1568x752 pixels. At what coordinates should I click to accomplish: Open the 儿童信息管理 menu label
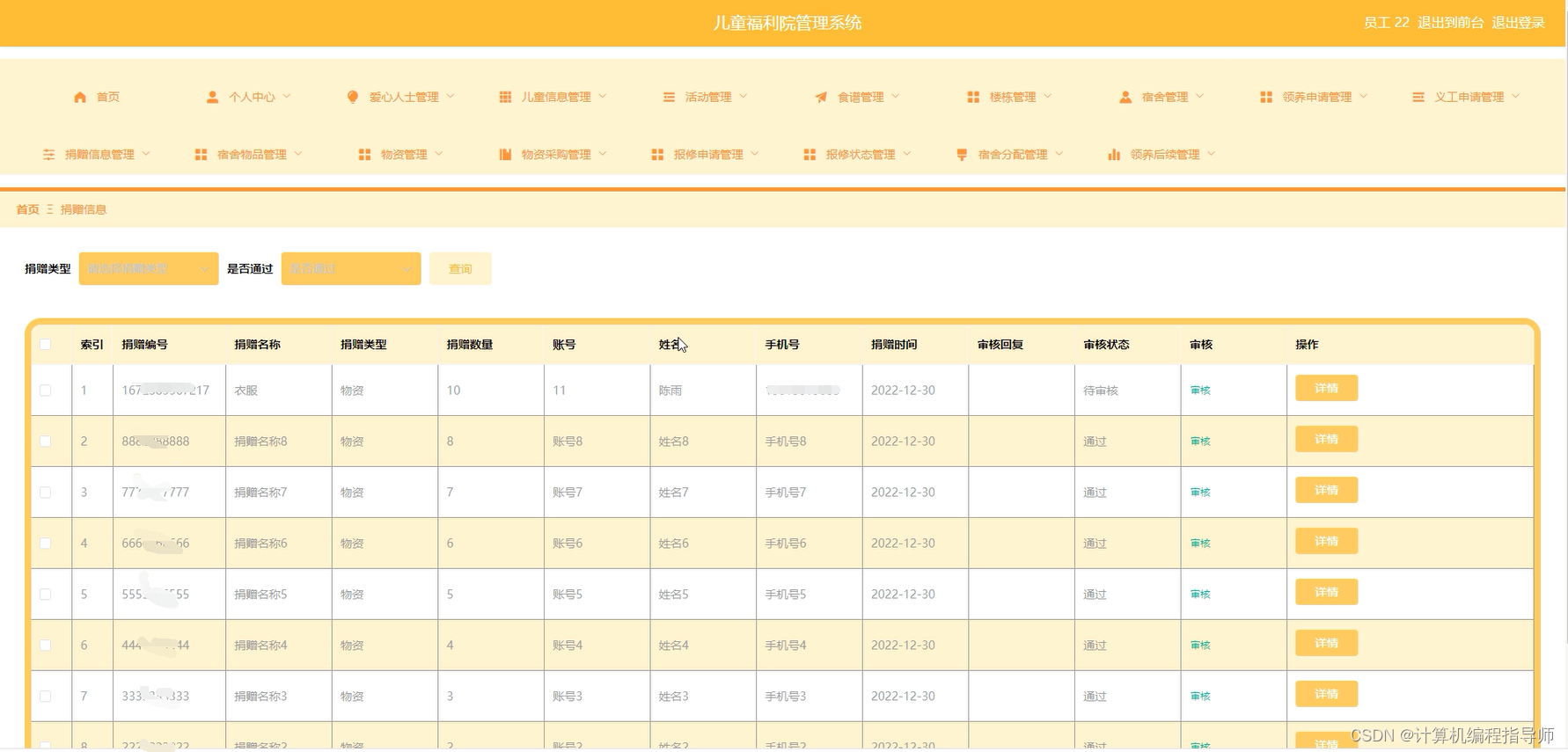pyautogui.click(x=556, y=97)
